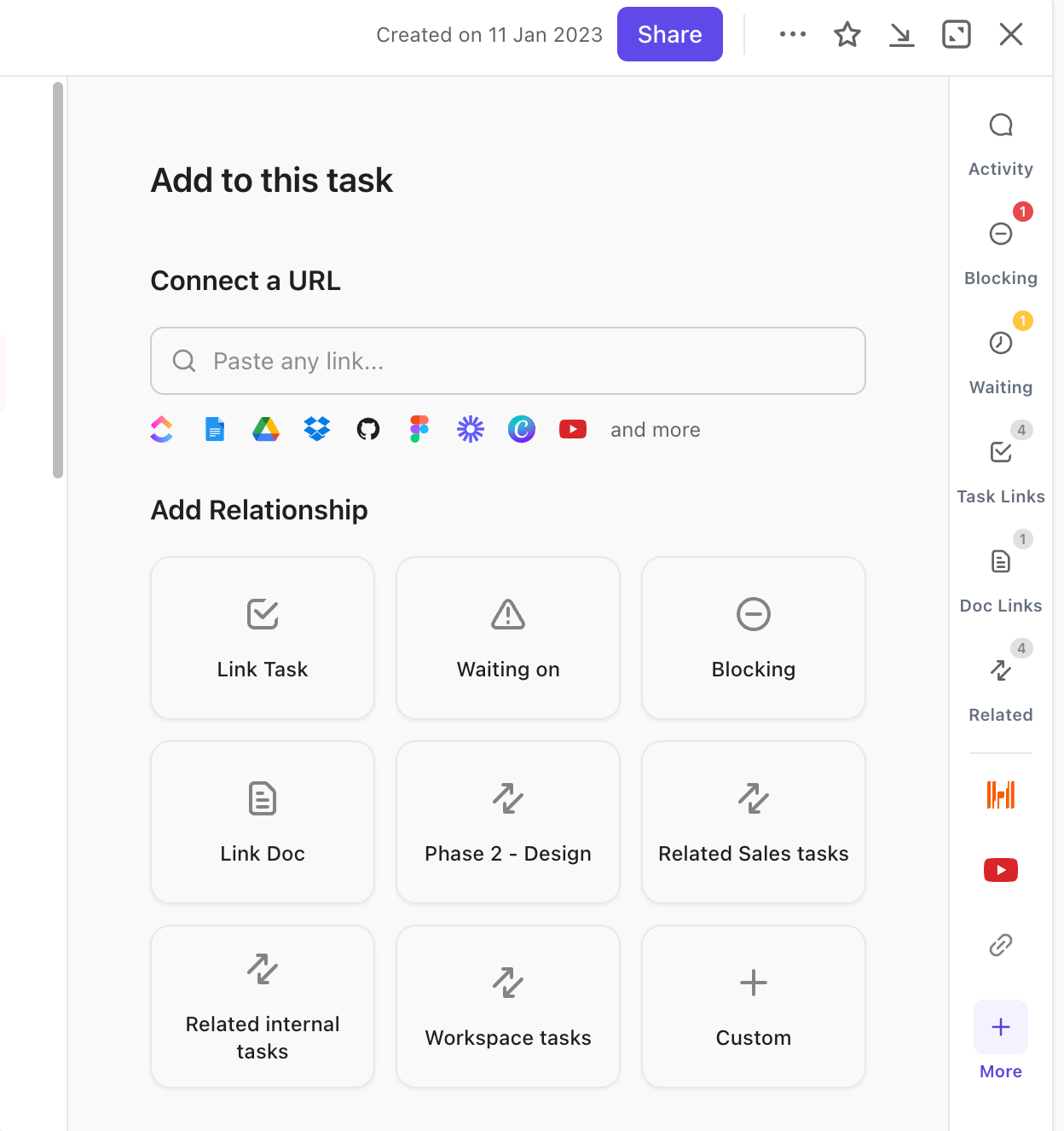Screen dimensions: 1064x1131
Task: Favorite this task with the star icon
Action: coord(847,35)
